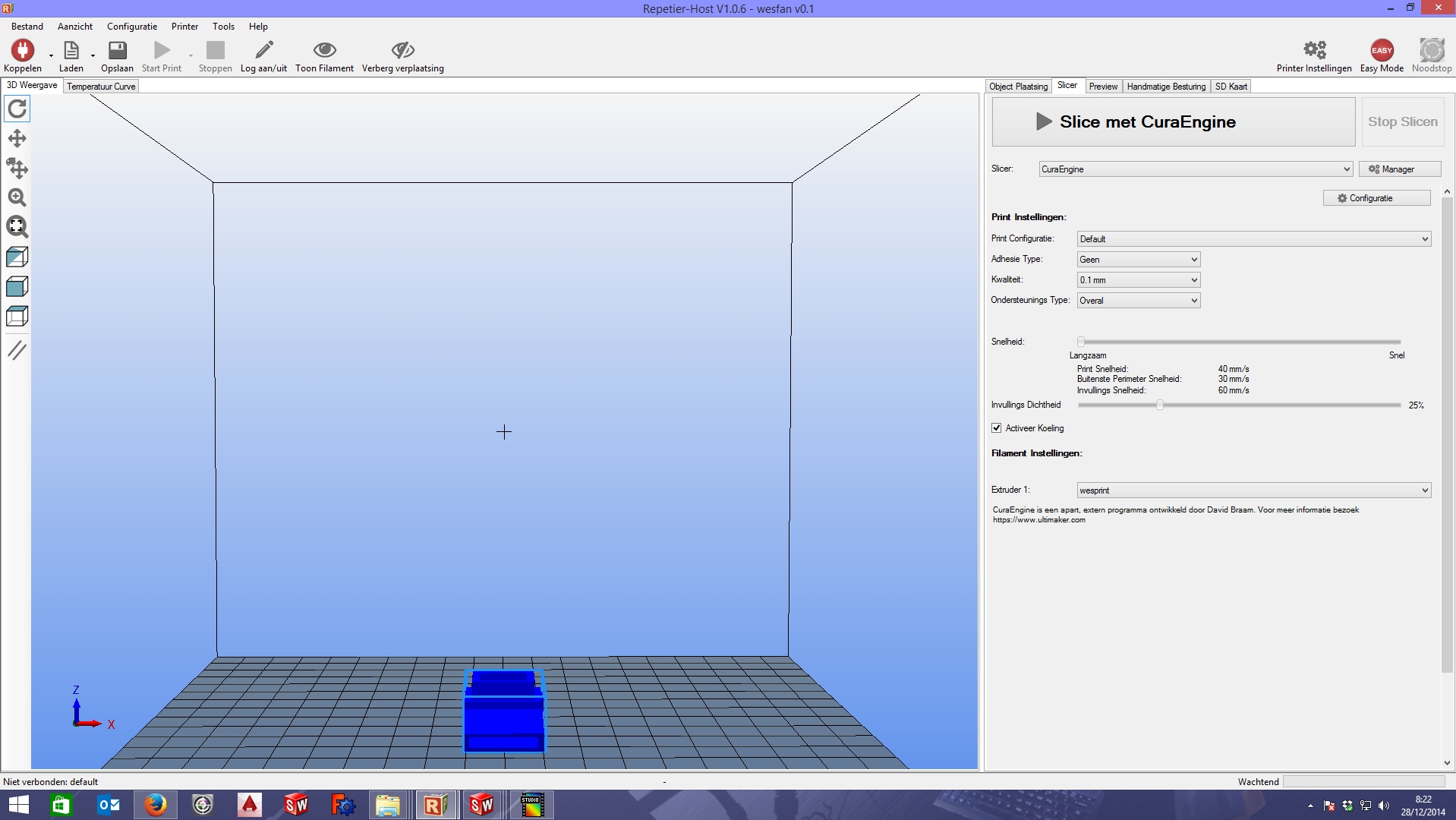Viewport: 1456px width, 820px height.
Task: Click the Start Print play icon
Action: click(162, 50)
